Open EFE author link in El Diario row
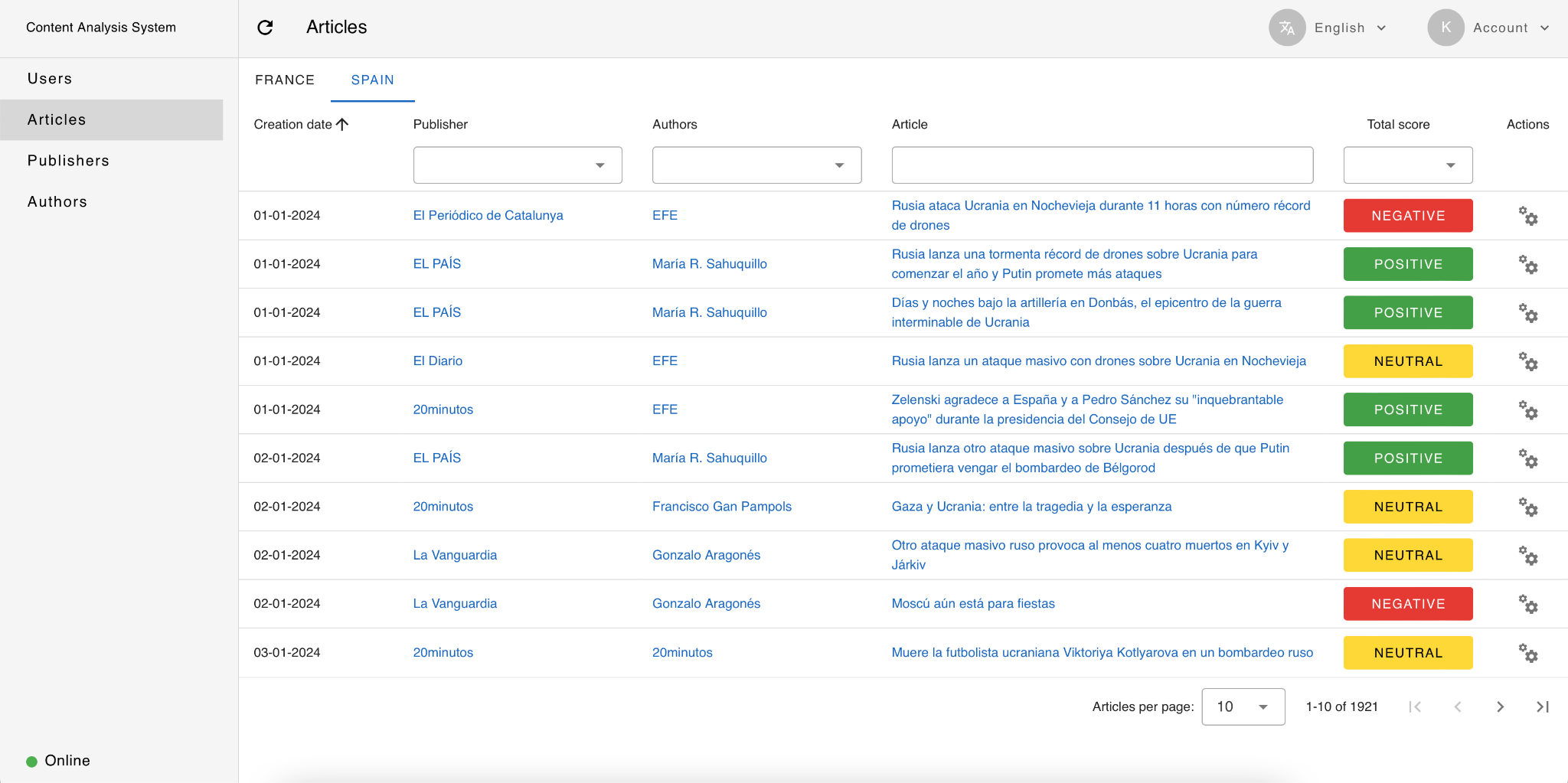1568x783 pixels. pyautogui.click(x=665, y=361)
